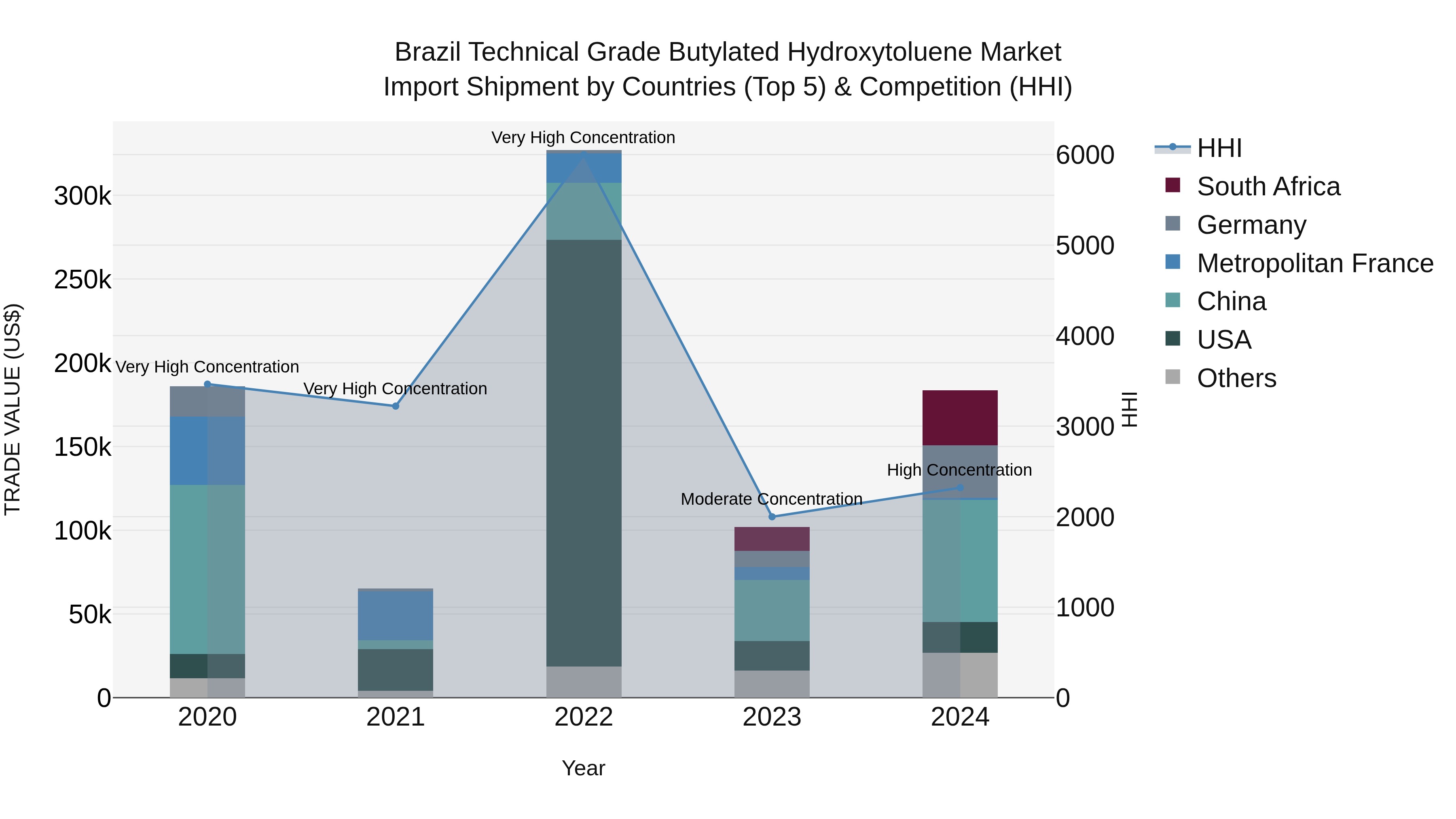Click HHI marker for 2024
This screenshot has width=1456, height=819.
point(960,488)
